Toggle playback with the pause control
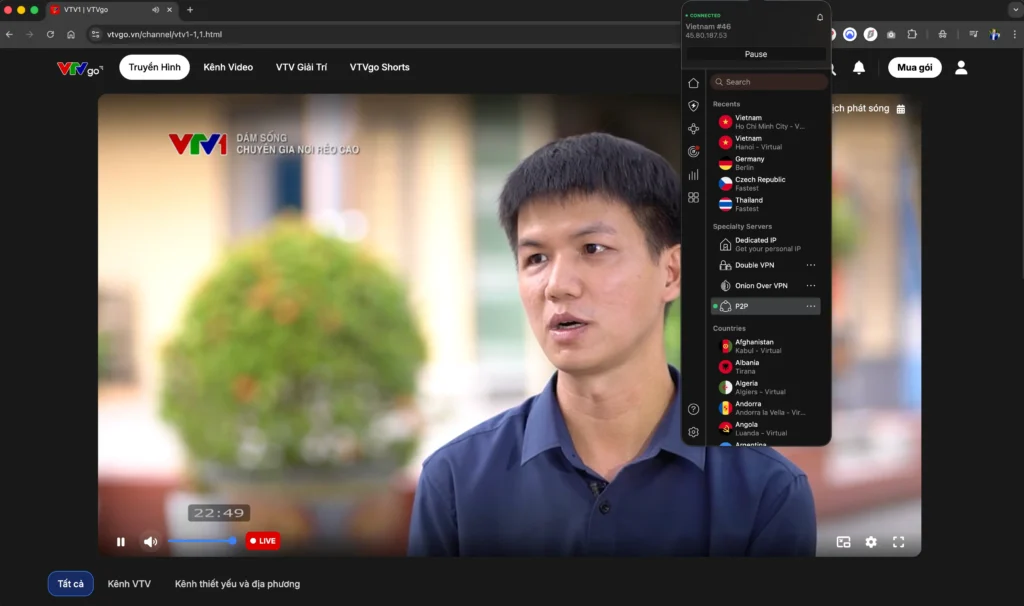The image size is (1024, 606). (x=120, y=541)
